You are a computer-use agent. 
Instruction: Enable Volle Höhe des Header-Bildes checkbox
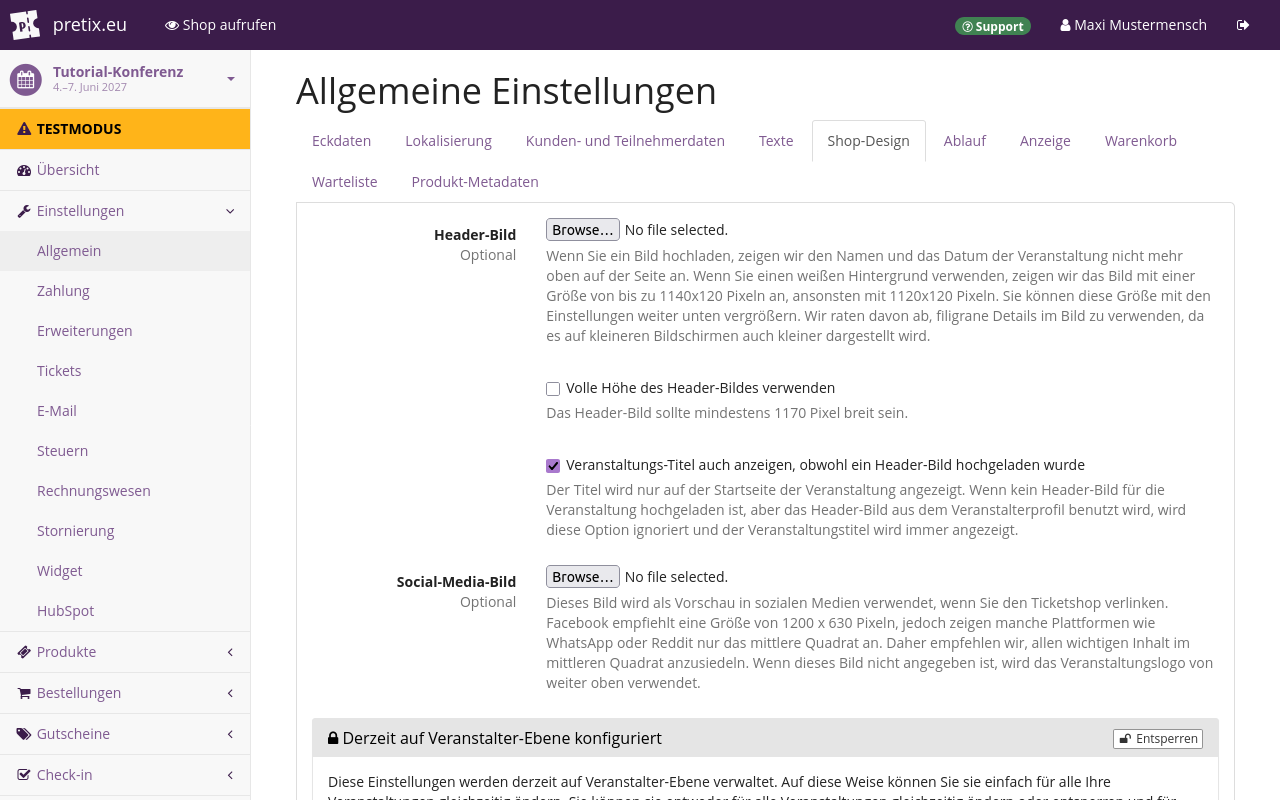coord(553,389)
